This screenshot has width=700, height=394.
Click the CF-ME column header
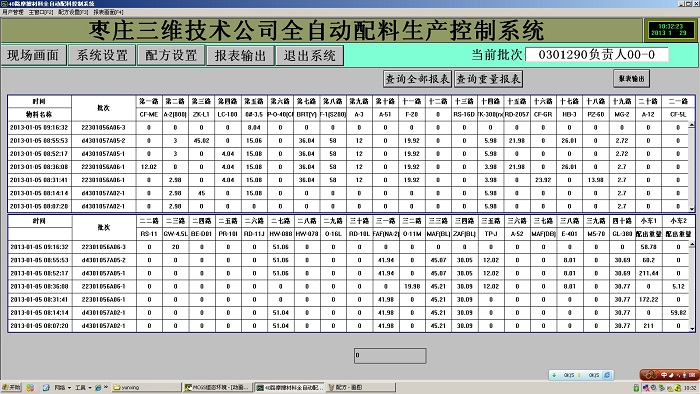point(149,114)
